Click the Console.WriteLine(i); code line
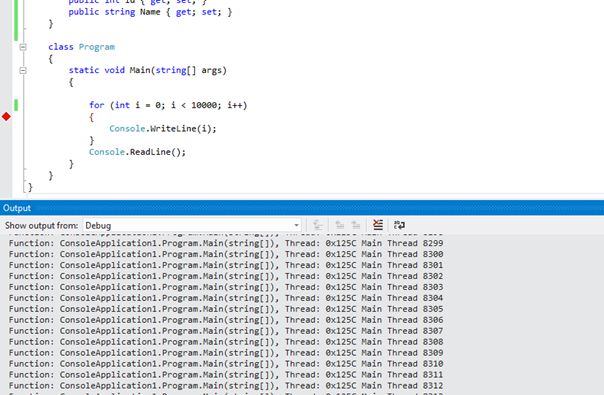 [163, 129]
